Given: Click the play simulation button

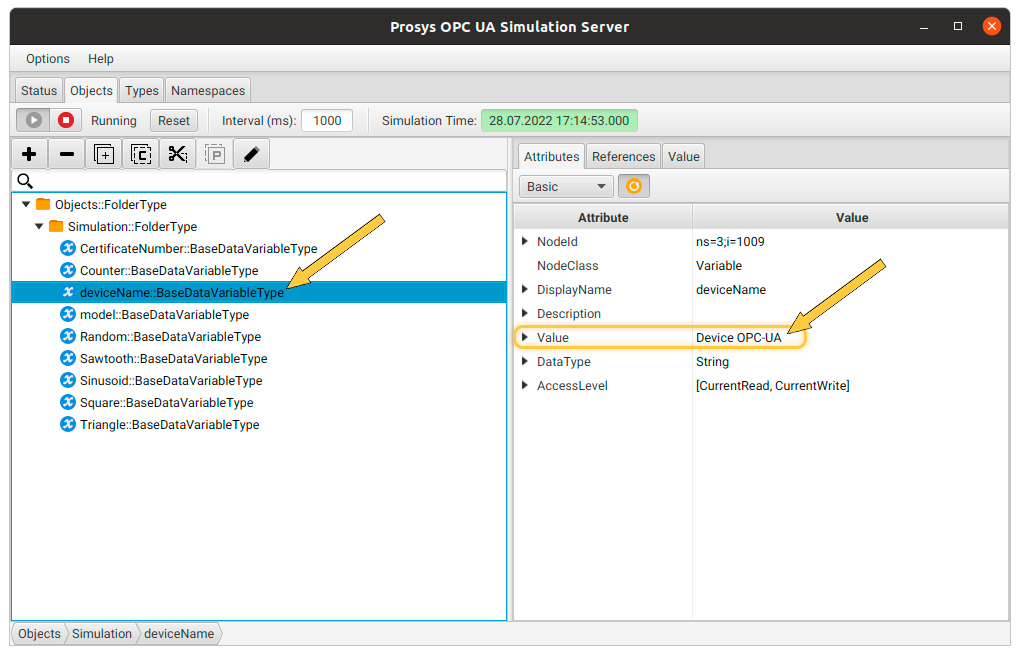Looking at the screenshot, I should [x=33, y=120].
